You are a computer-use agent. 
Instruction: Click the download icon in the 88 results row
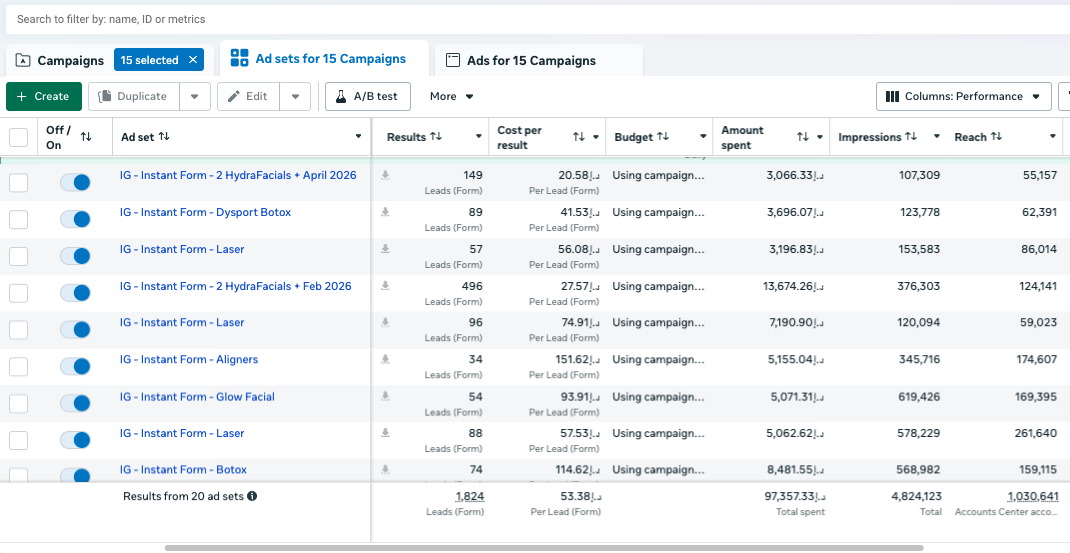tap(386, 433)
